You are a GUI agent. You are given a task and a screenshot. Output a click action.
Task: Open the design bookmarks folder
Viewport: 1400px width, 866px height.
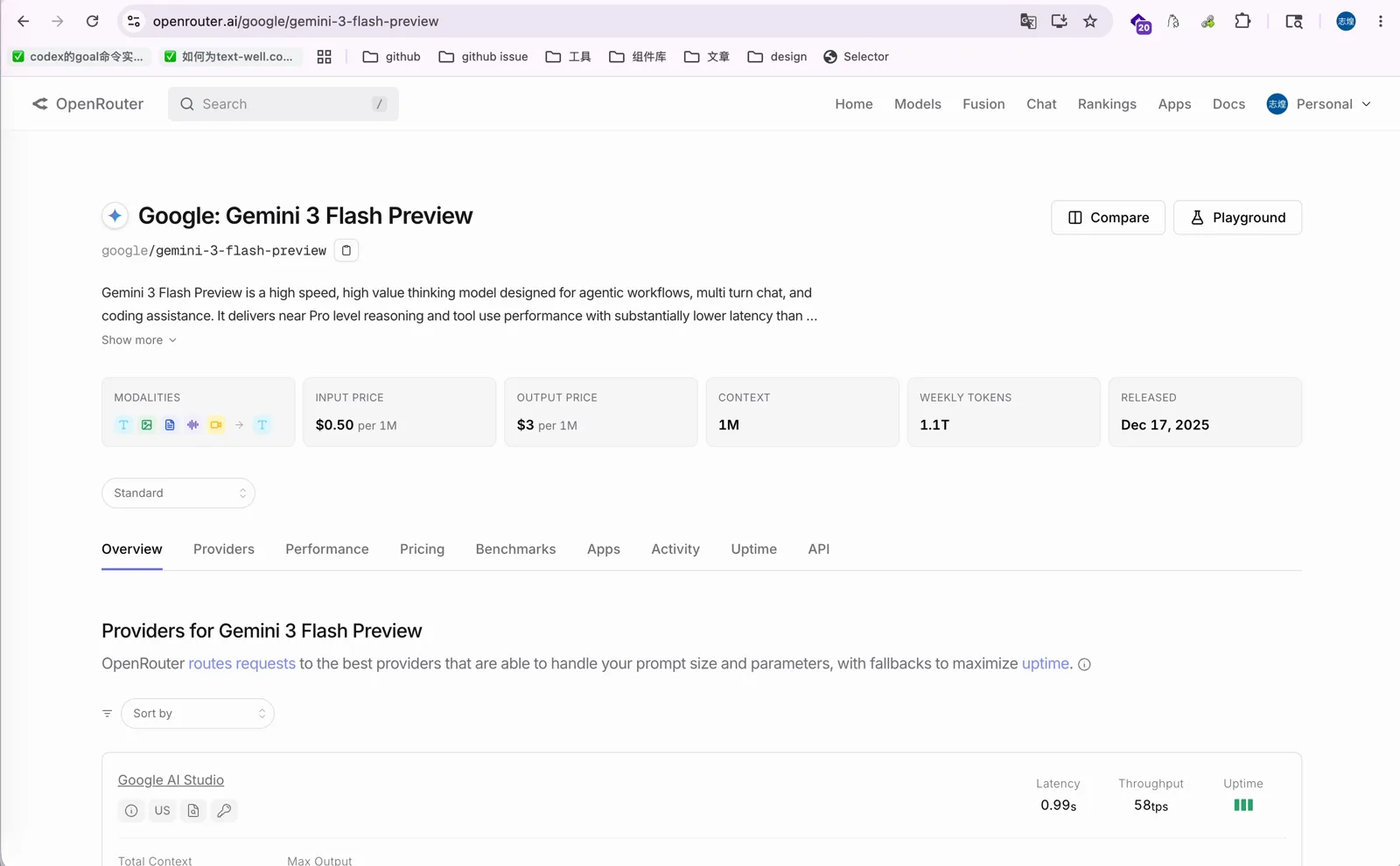[x=777, y=57]
